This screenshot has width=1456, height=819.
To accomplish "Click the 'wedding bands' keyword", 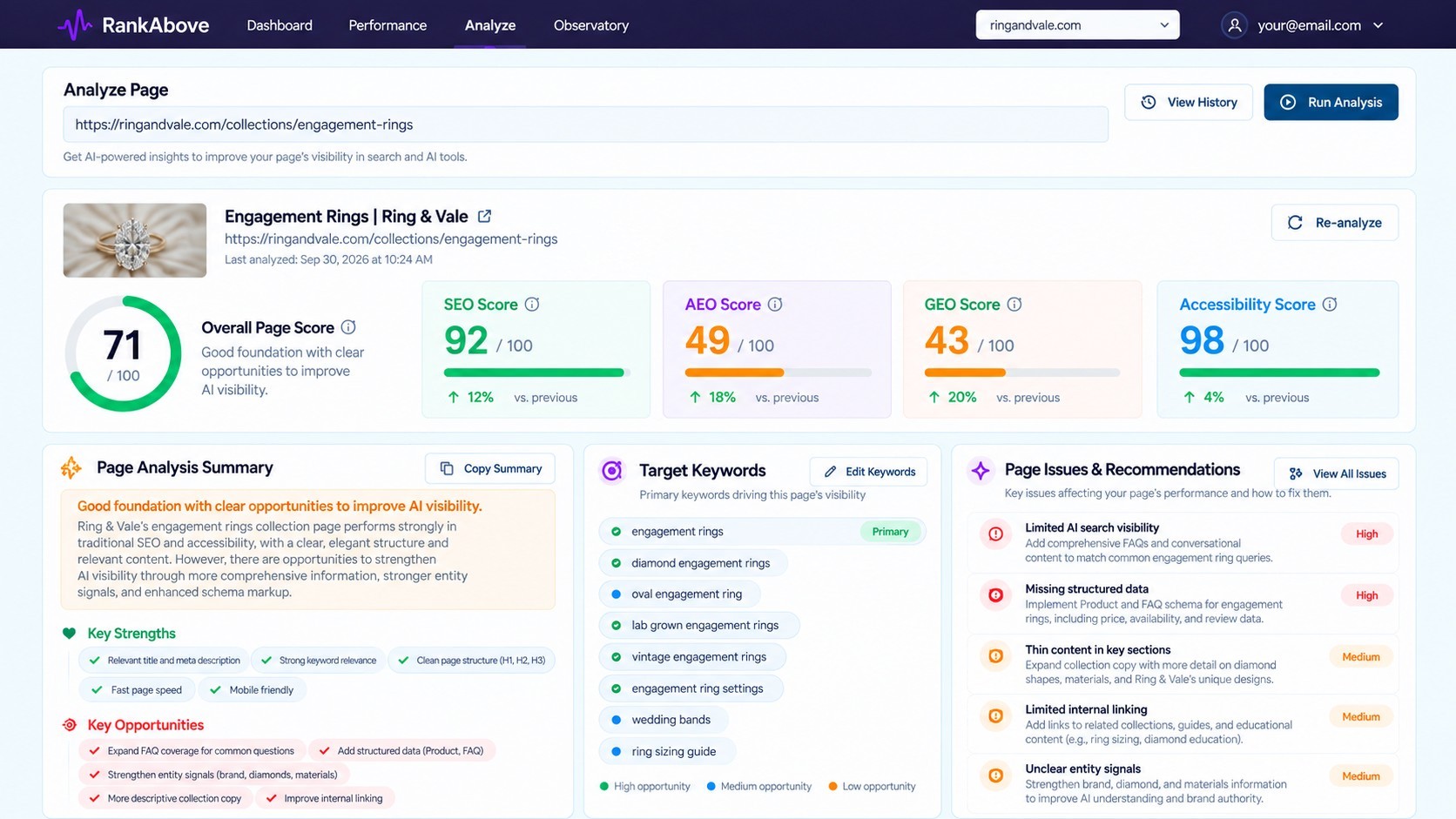I will pos(664,720).
